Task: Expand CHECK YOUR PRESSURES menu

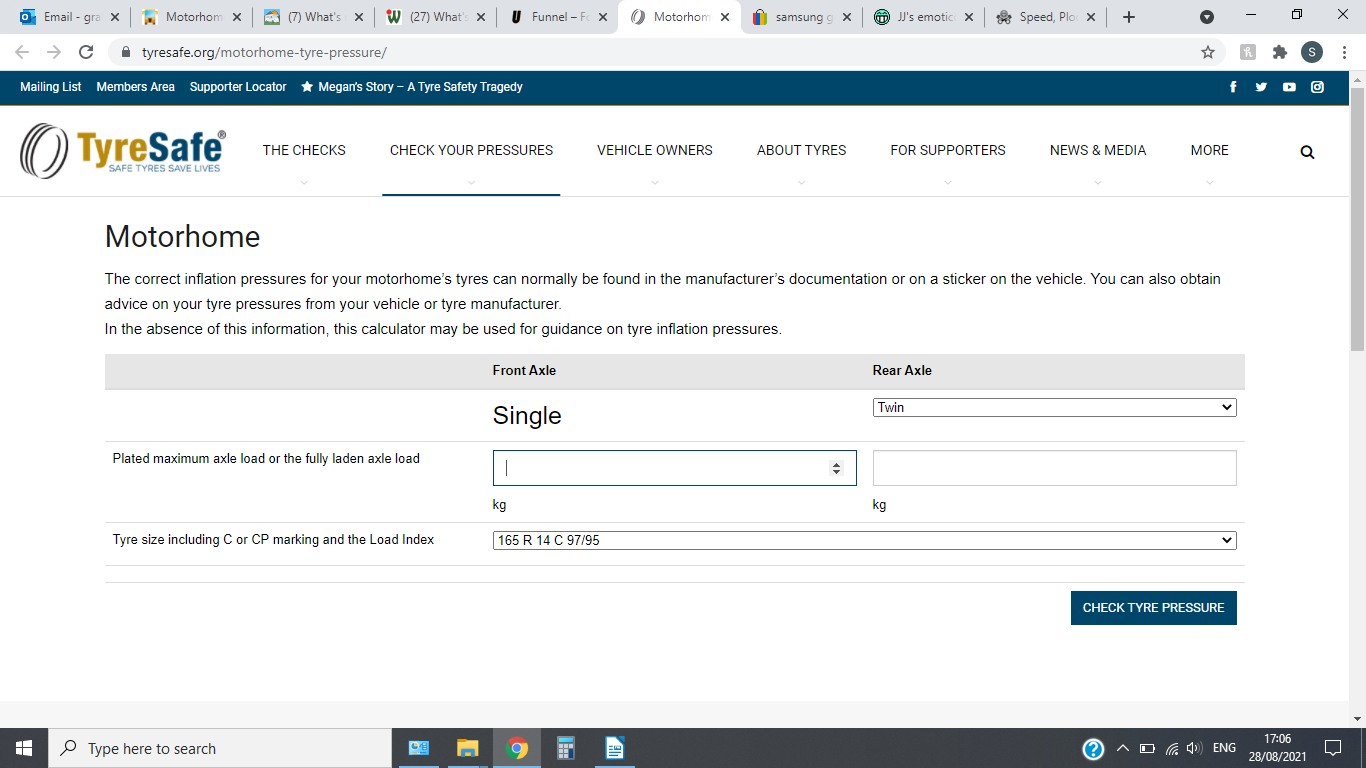Action: click(x=471, y=150)
